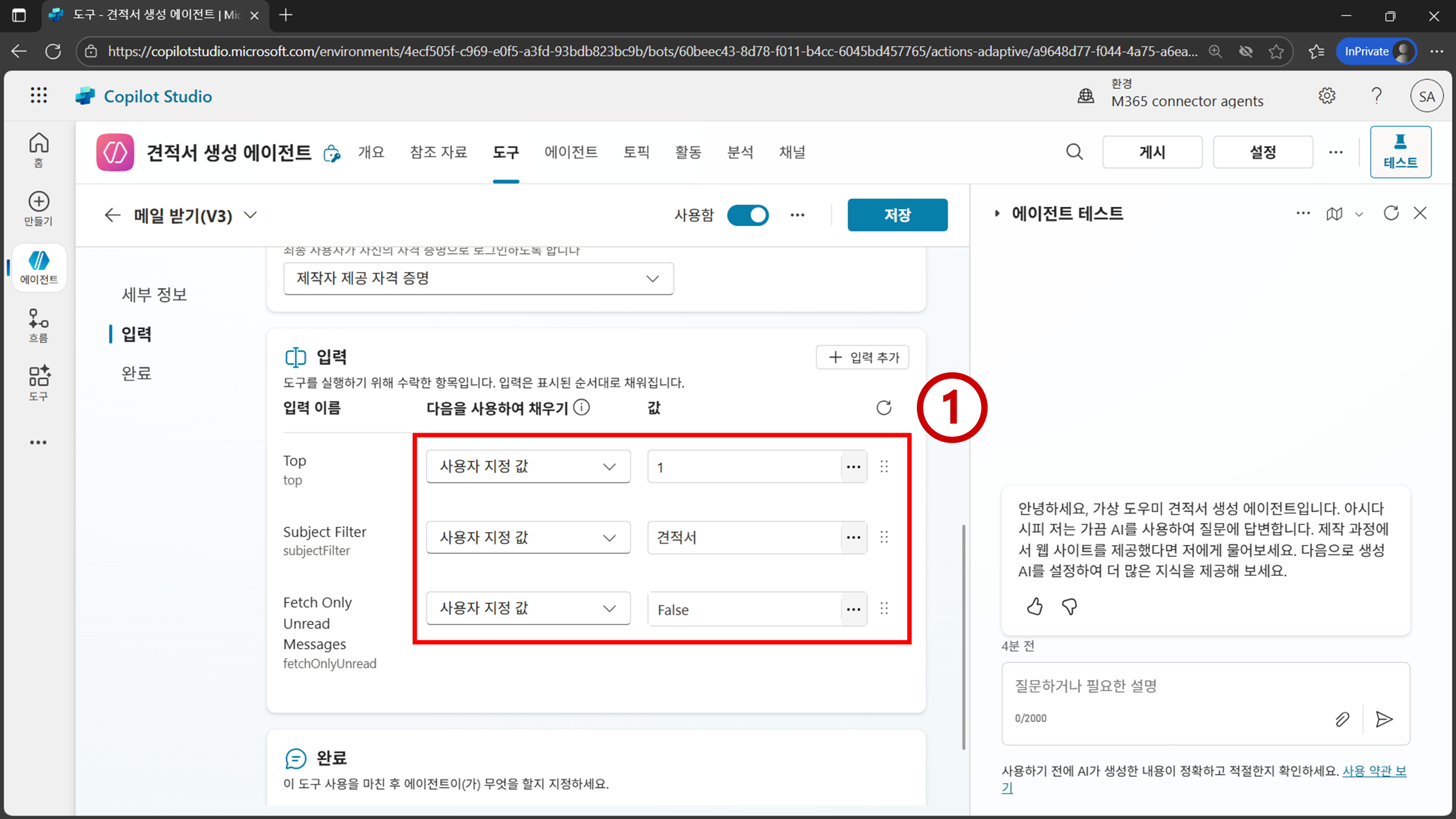This screenshot has height=819, width=1456.
Task: Click the 저장 save button
Action: tap(897, 215)
